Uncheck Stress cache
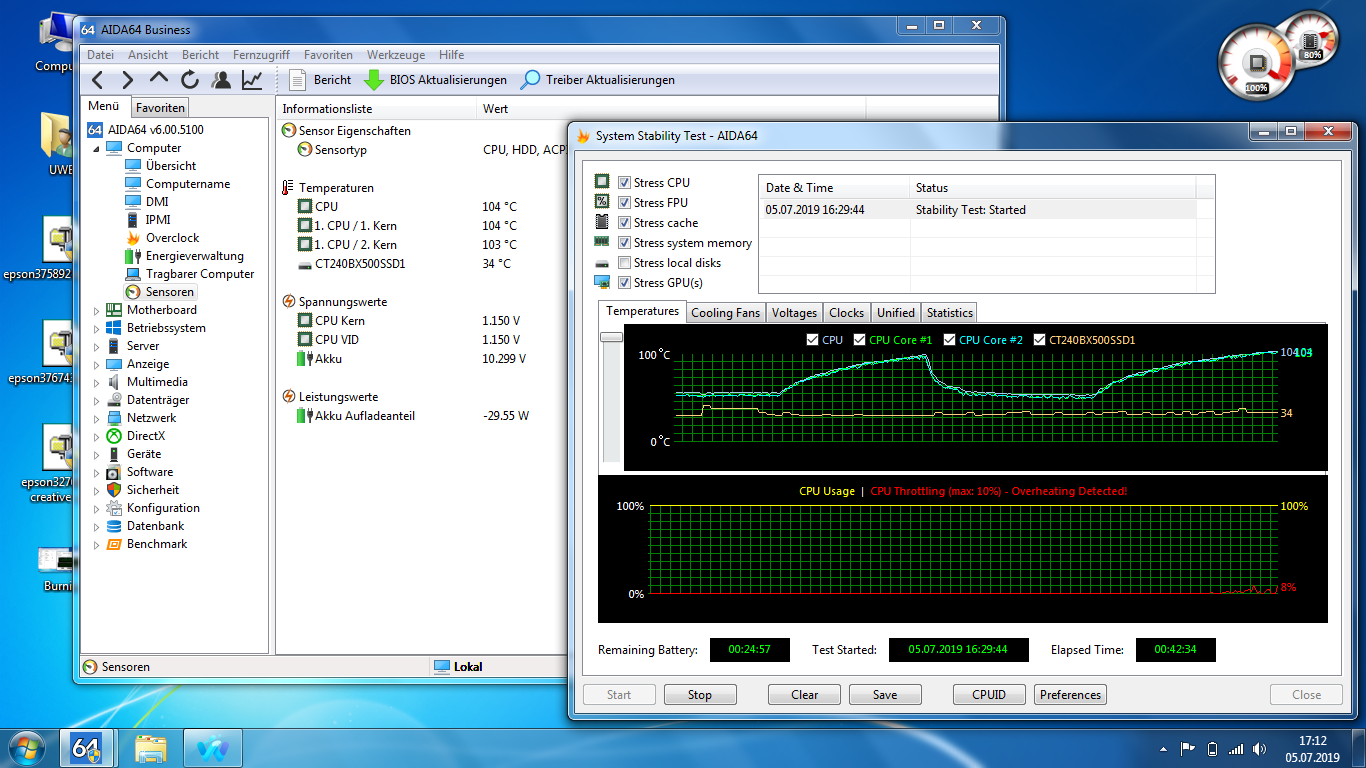Viewport: 1366px width, 768px height. tap(624, 223)
